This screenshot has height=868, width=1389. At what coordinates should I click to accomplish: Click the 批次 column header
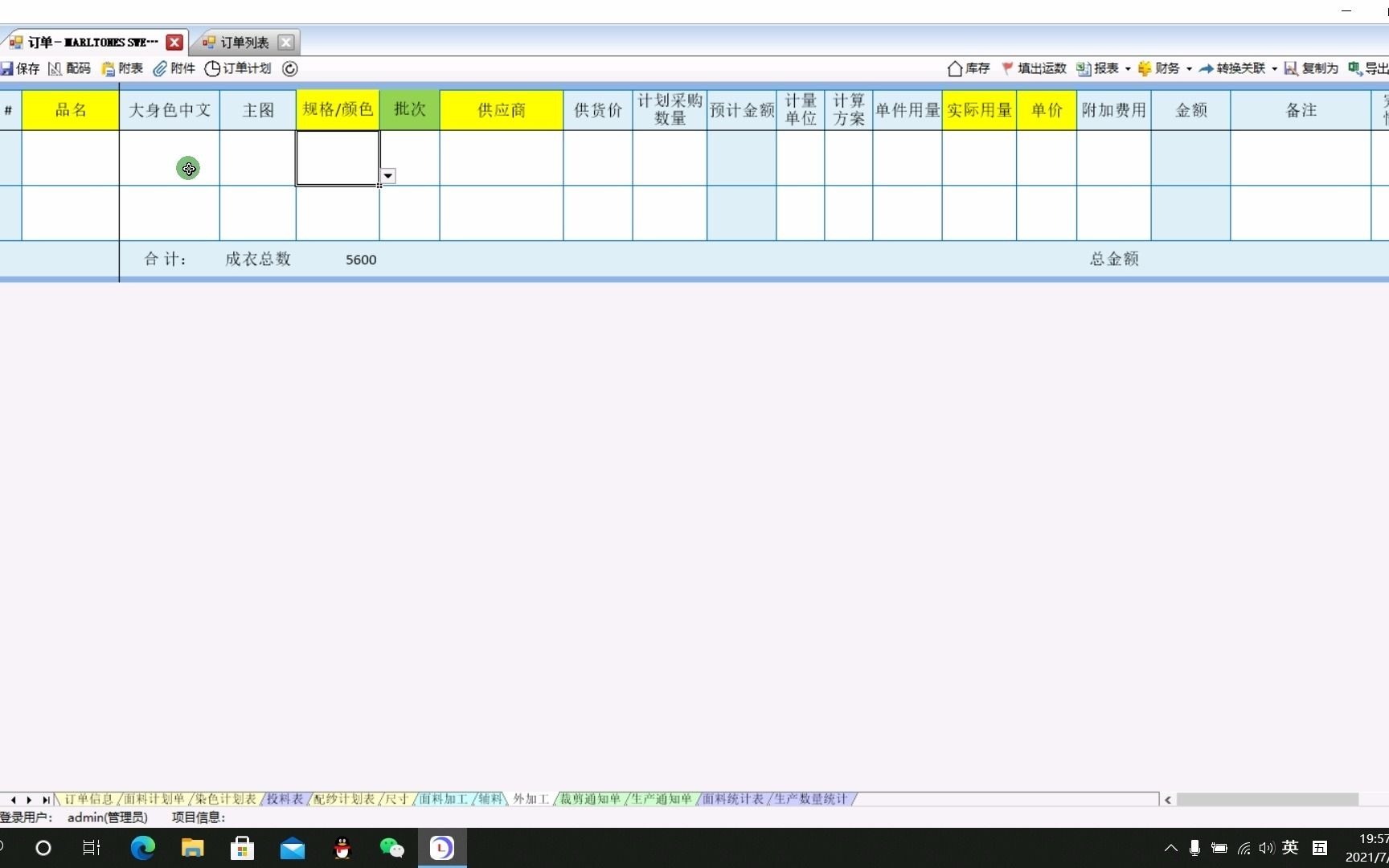410,110
